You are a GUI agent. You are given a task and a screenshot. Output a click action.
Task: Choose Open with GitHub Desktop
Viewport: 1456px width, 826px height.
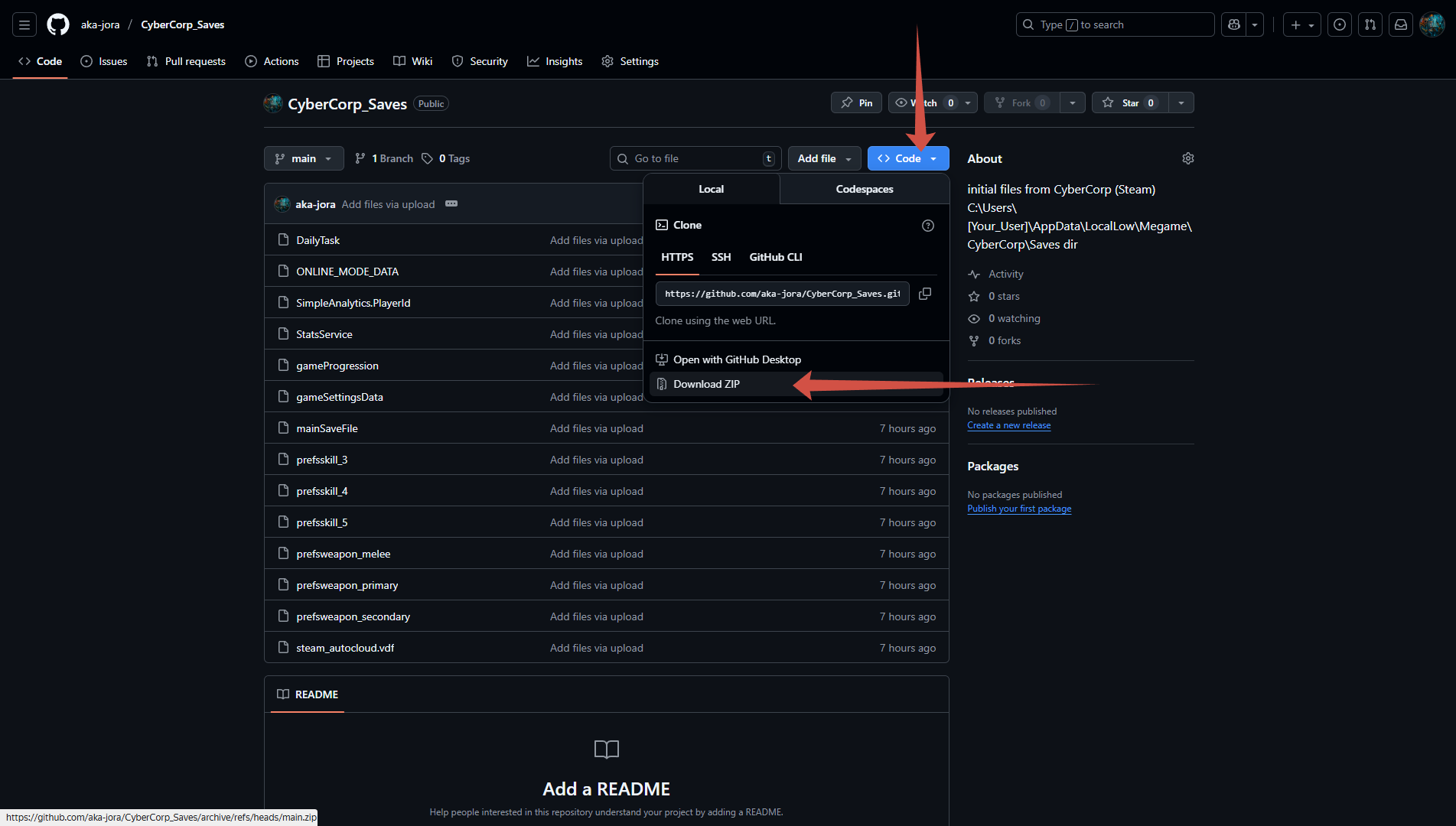[796, 359]
